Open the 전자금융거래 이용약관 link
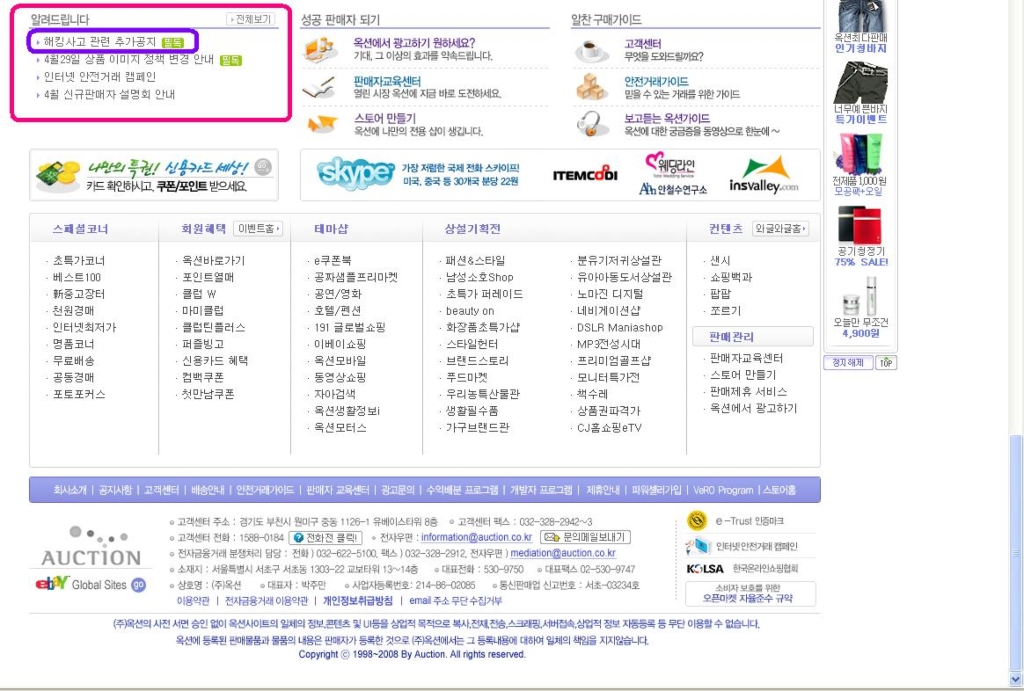Image resolution: width=1024 pixels, height=691 pixels. coord(266,600)
